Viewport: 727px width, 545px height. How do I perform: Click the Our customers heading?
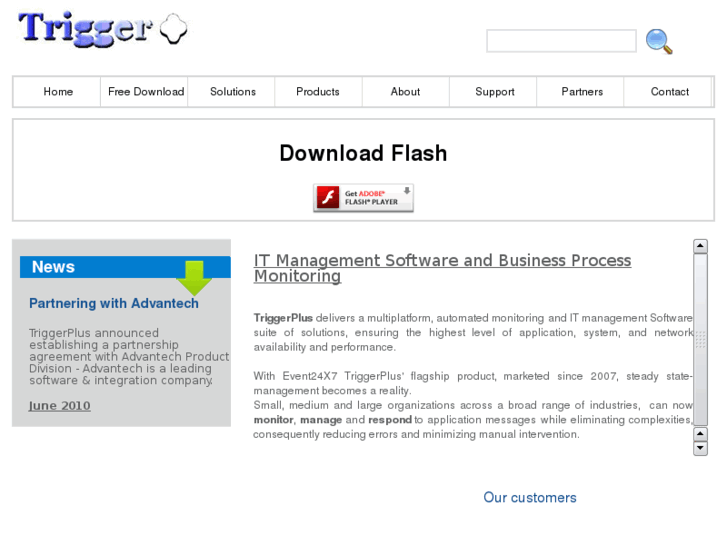[529, 498]
